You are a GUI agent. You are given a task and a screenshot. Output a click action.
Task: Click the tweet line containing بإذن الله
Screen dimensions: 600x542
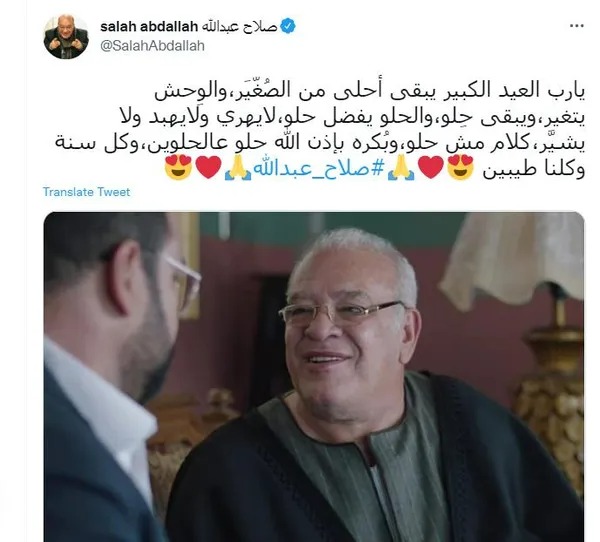(320, 143)
